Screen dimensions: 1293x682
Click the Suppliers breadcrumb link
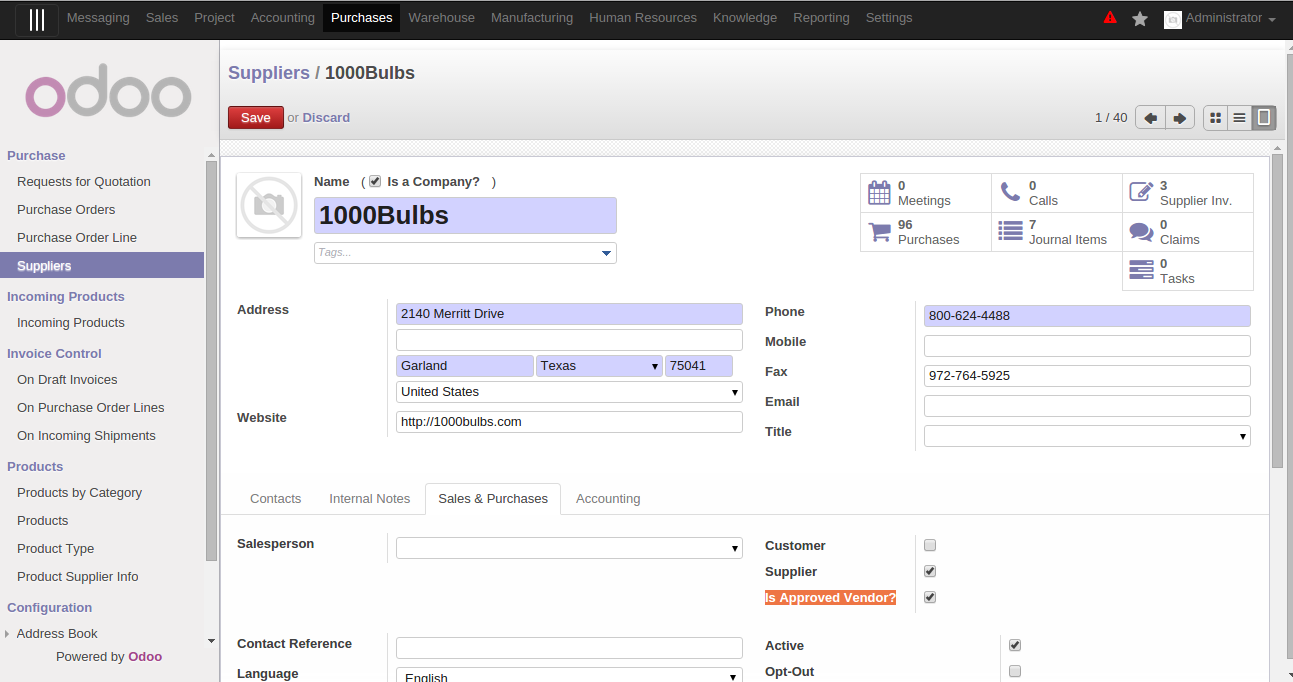point(269,73)
